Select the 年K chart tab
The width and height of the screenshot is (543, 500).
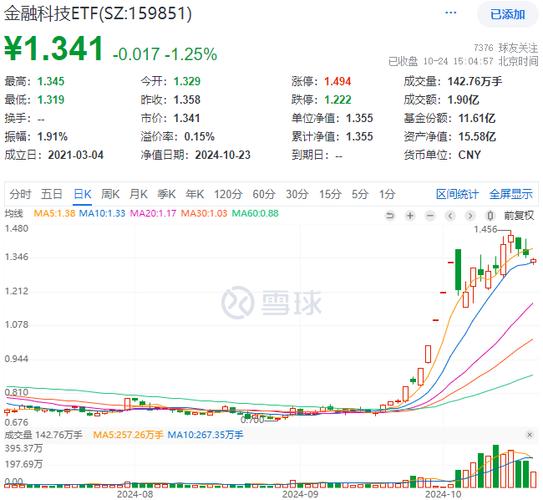[195, 194]
